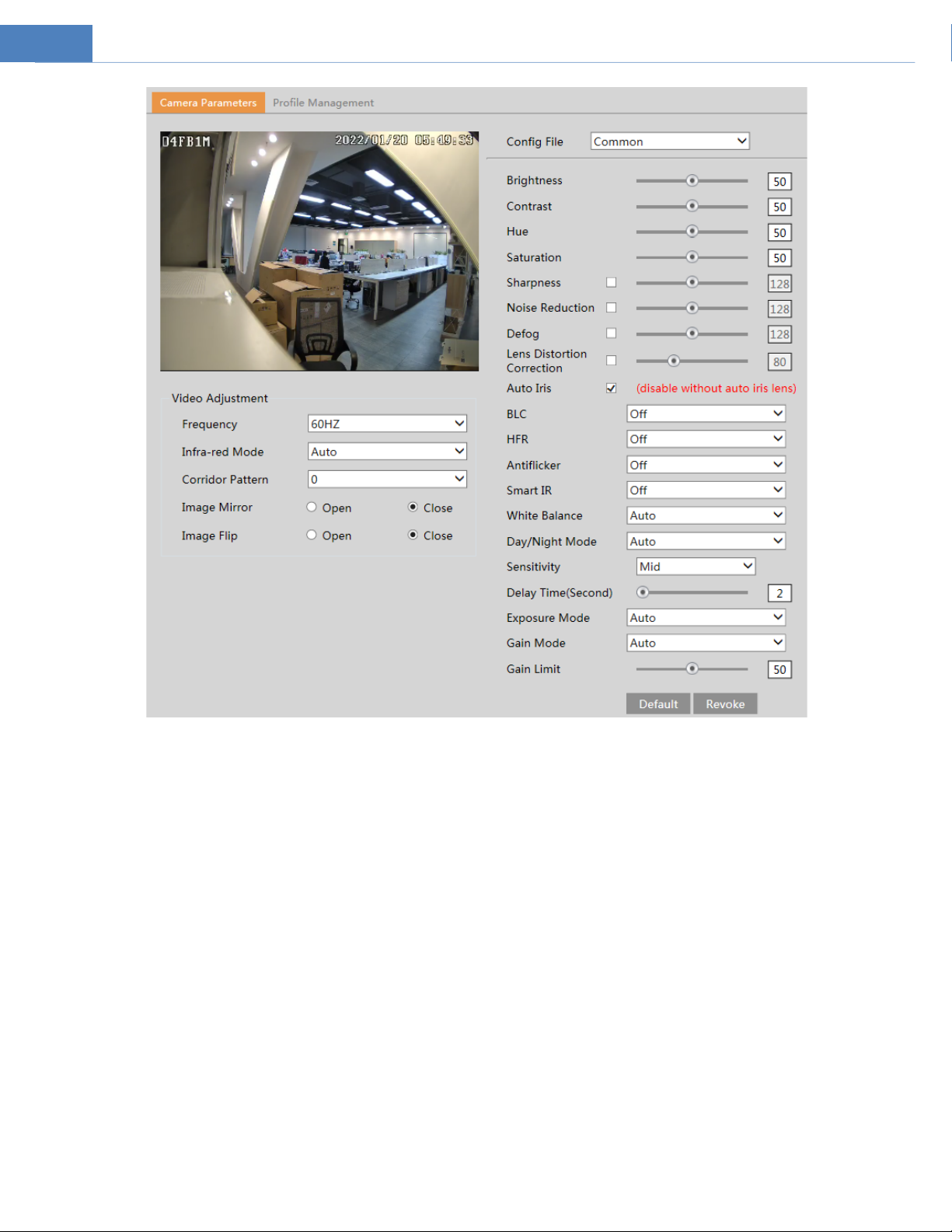Click the camera preview image
Image resolution: width=952 pixels, height=1232 pixels.
[319, 251]
